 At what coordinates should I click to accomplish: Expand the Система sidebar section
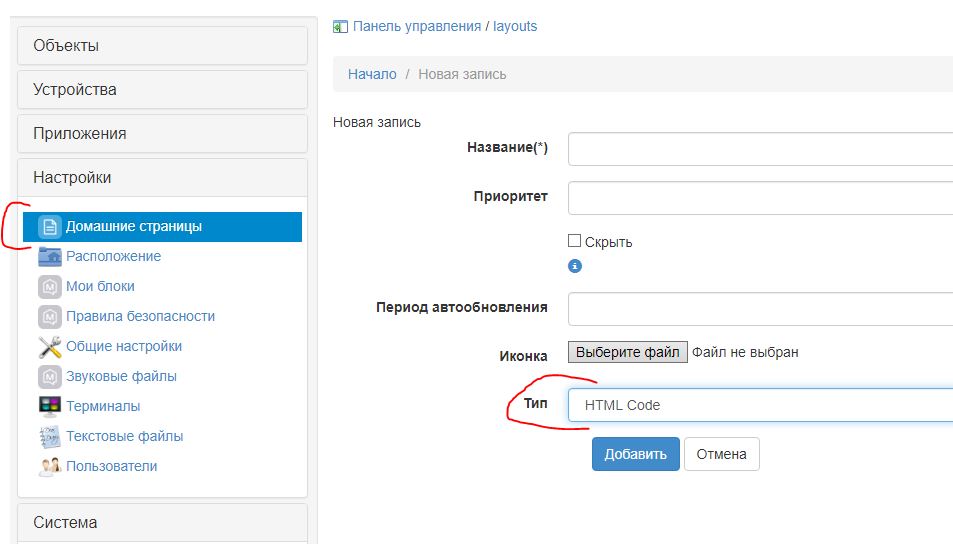coord(162,522)
